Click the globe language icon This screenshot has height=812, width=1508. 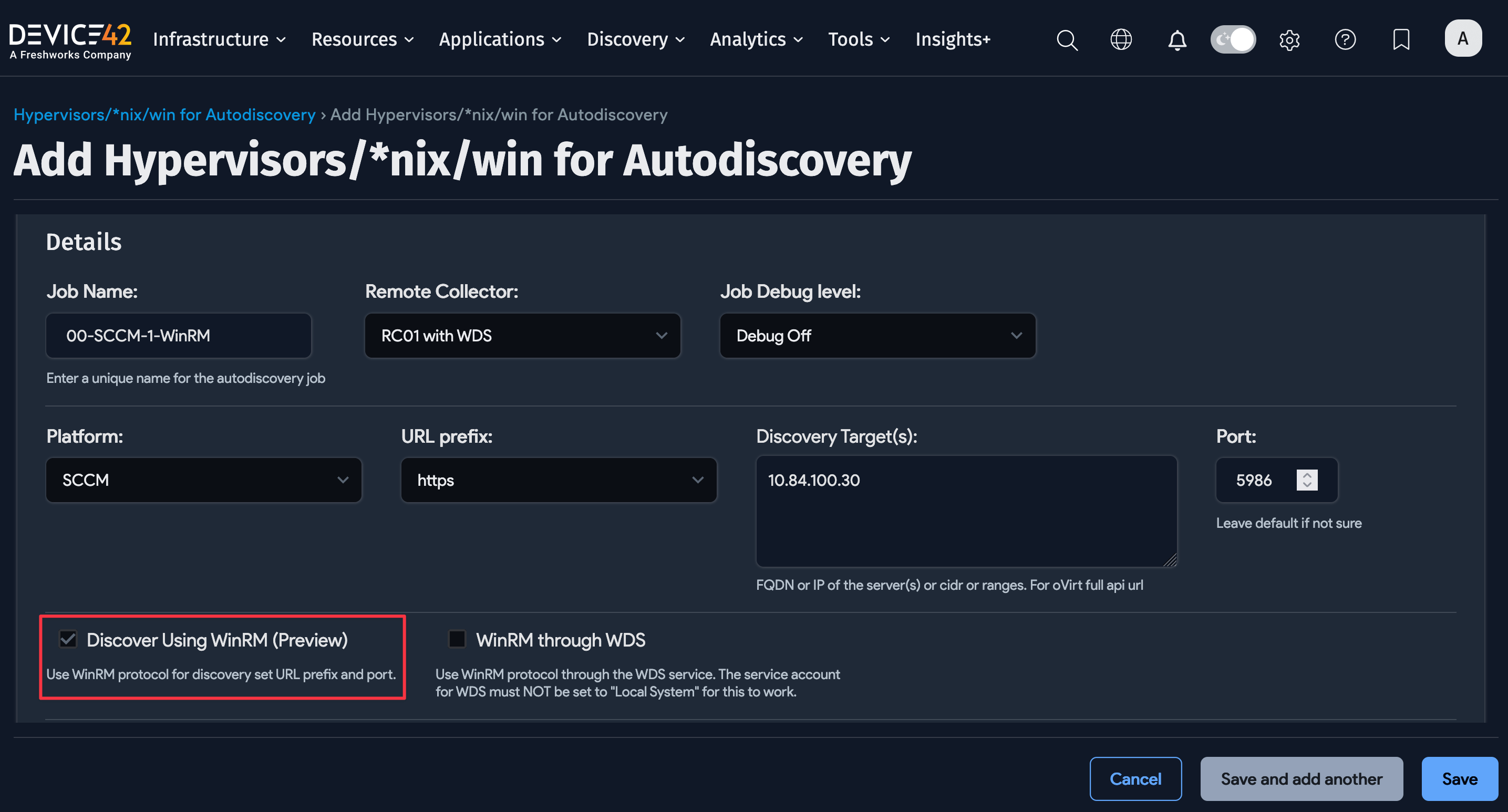pos(1120,40)
